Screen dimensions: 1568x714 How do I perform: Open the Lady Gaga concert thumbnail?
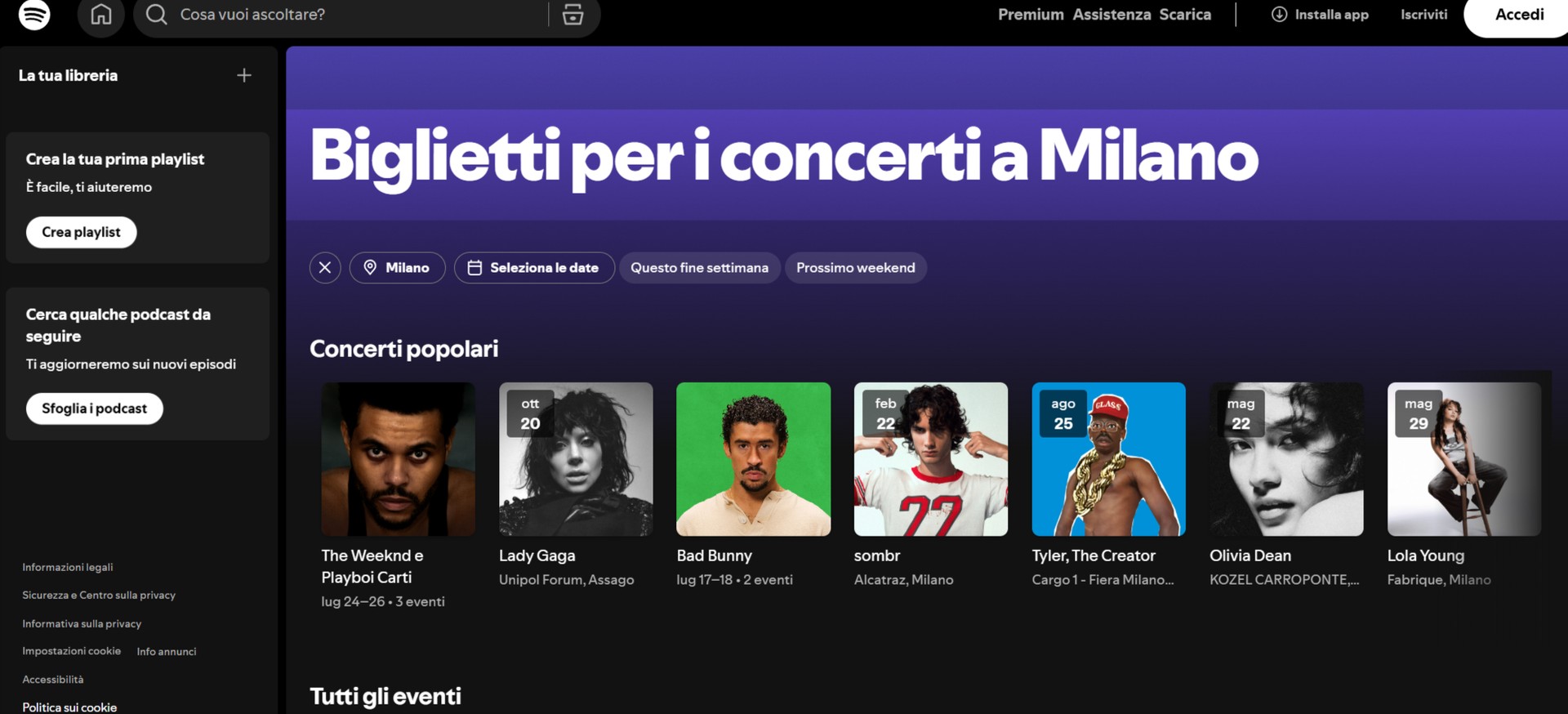click(x=576, y=459)
